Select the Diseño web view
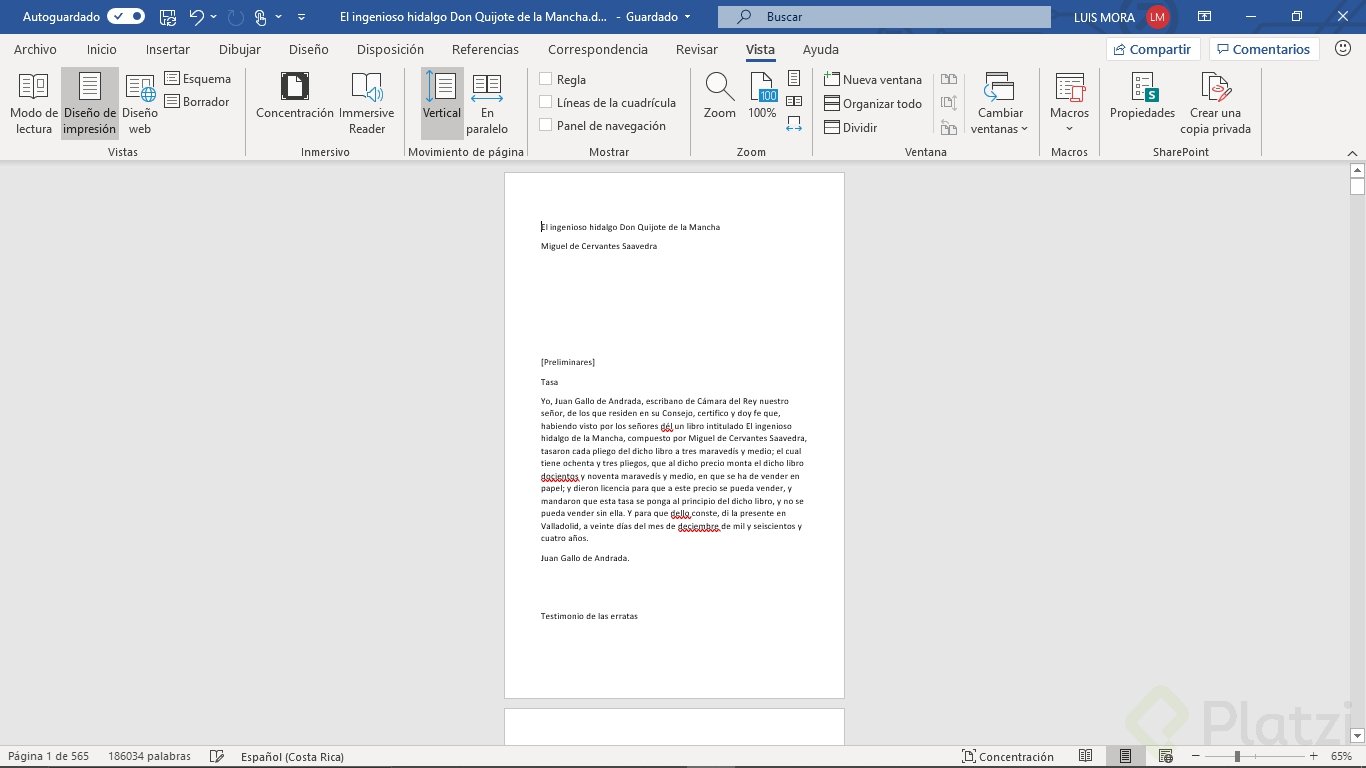 click(x=139, y=100)
